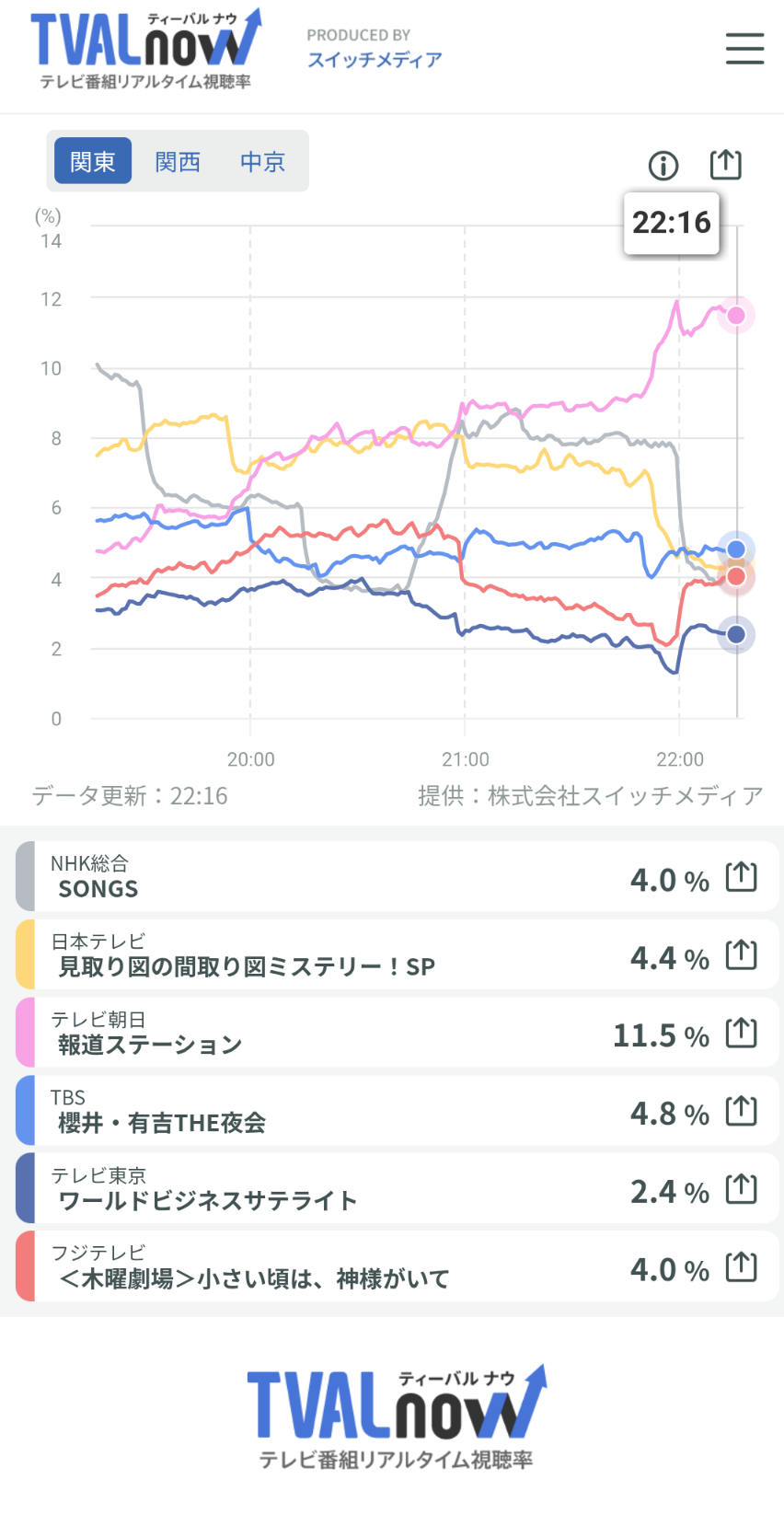Click share icon above the chart
Image resolution: width=784 pixels, height=1514 pixels.
point(725,165)
